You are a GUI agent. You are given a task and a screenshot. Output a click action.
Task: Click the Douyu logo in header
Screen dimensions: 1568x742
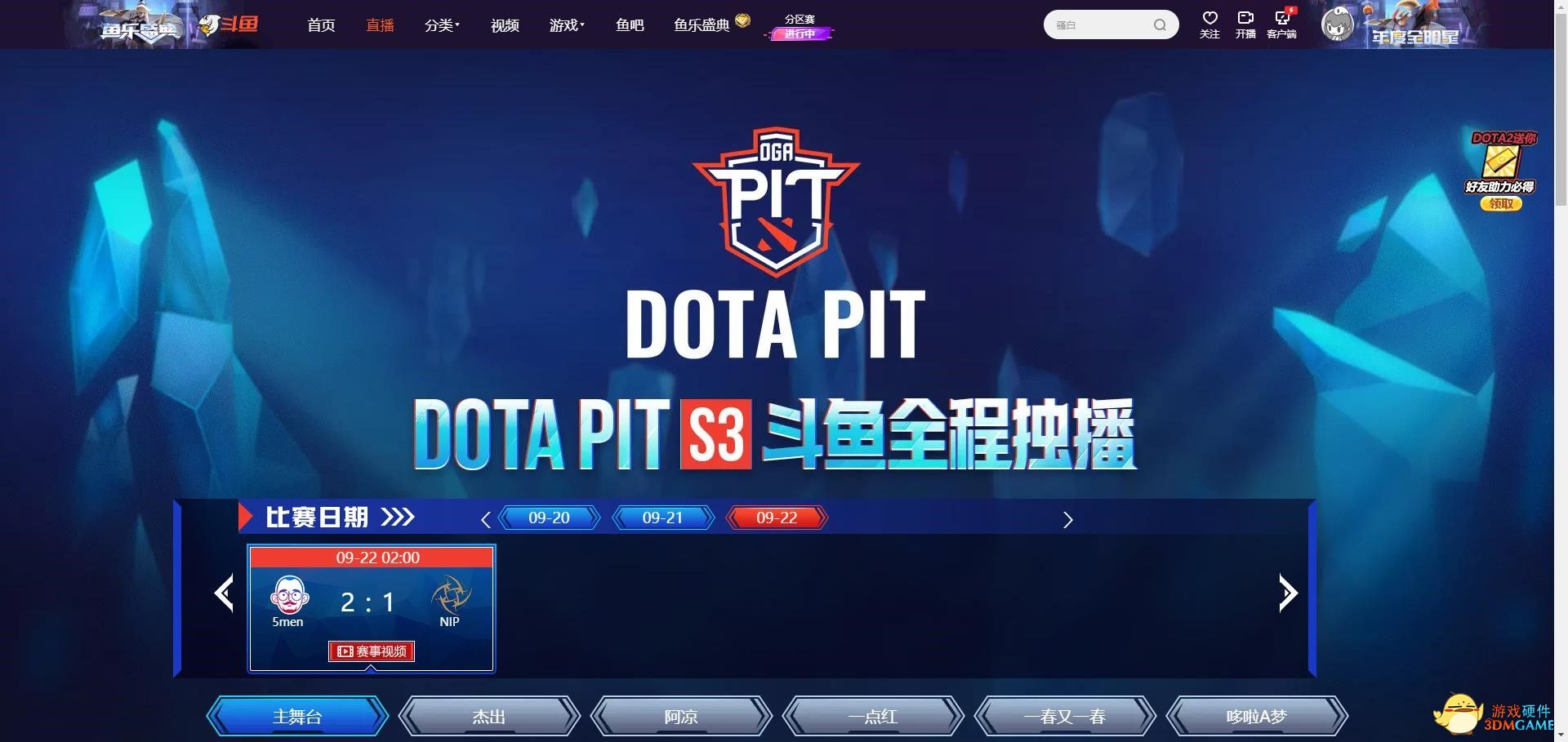click(x=229, y=24)
